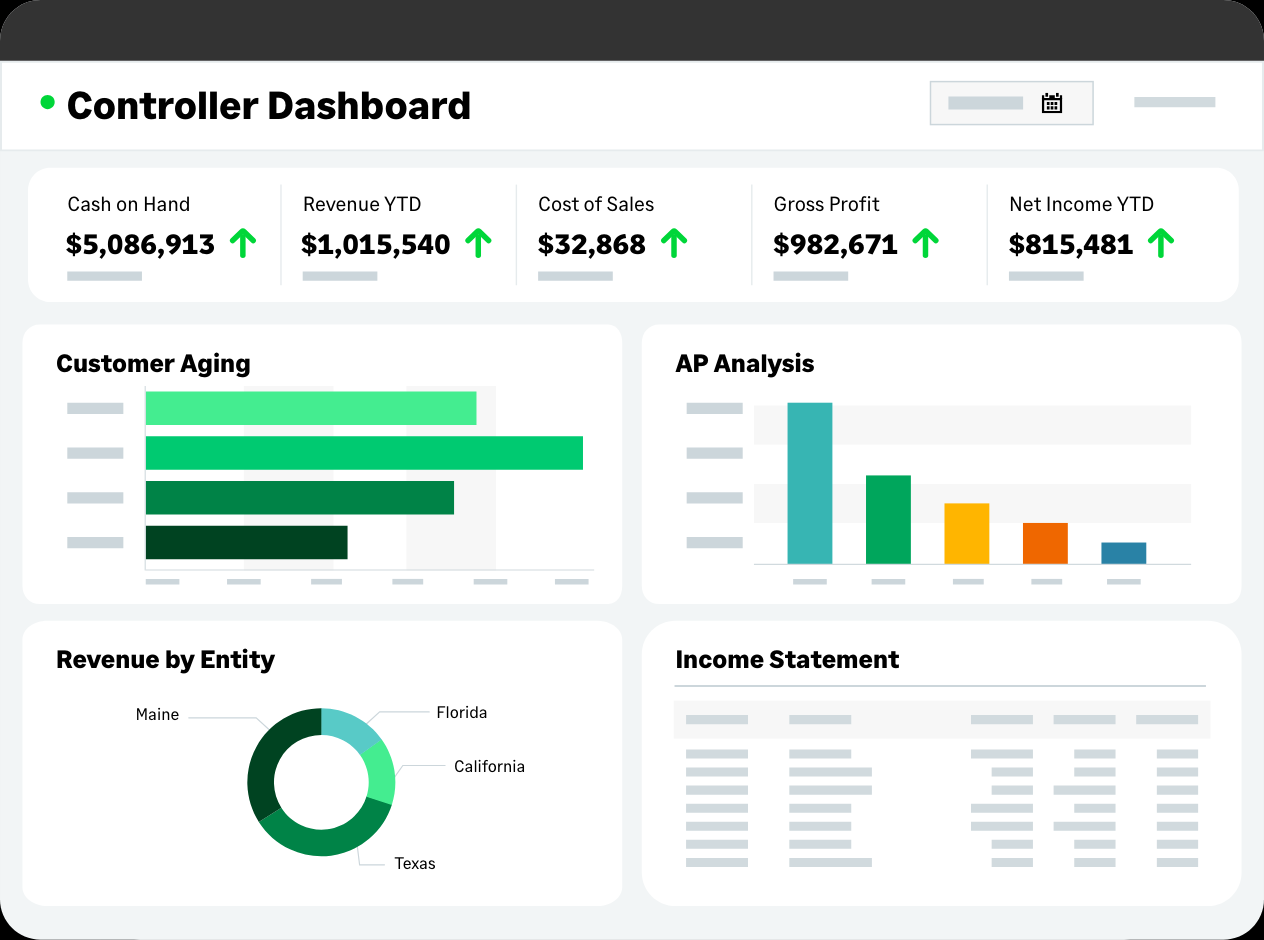Select the light green top Customer Aging bar
Screen dimensions: 1264x940
(311, 408)
